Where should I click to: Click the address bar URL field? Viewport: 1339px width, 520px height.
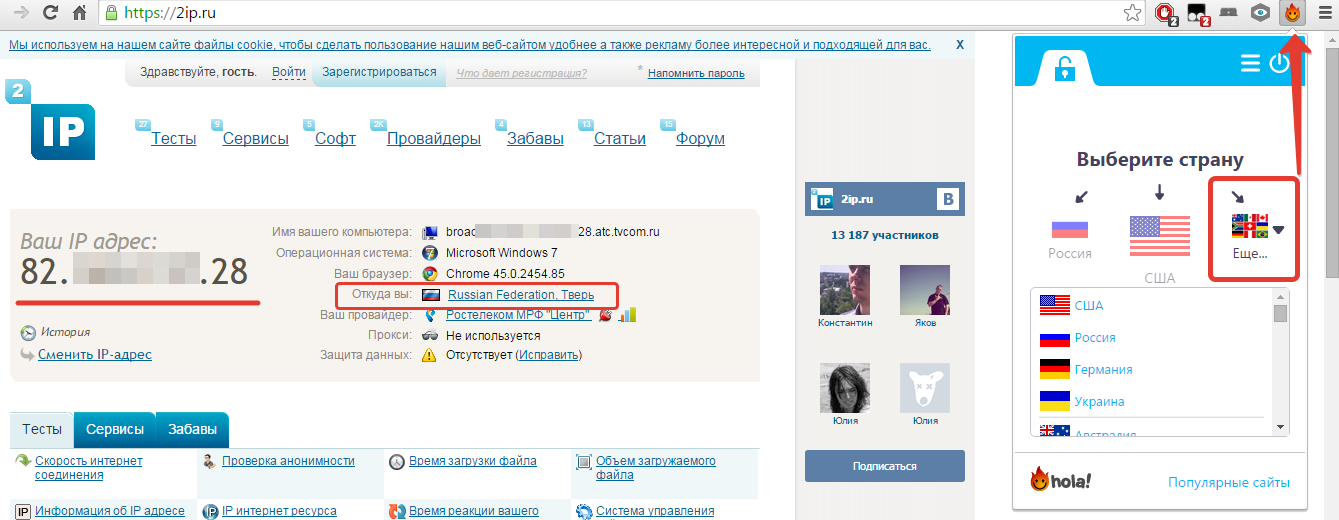click(x=620, y=13)
